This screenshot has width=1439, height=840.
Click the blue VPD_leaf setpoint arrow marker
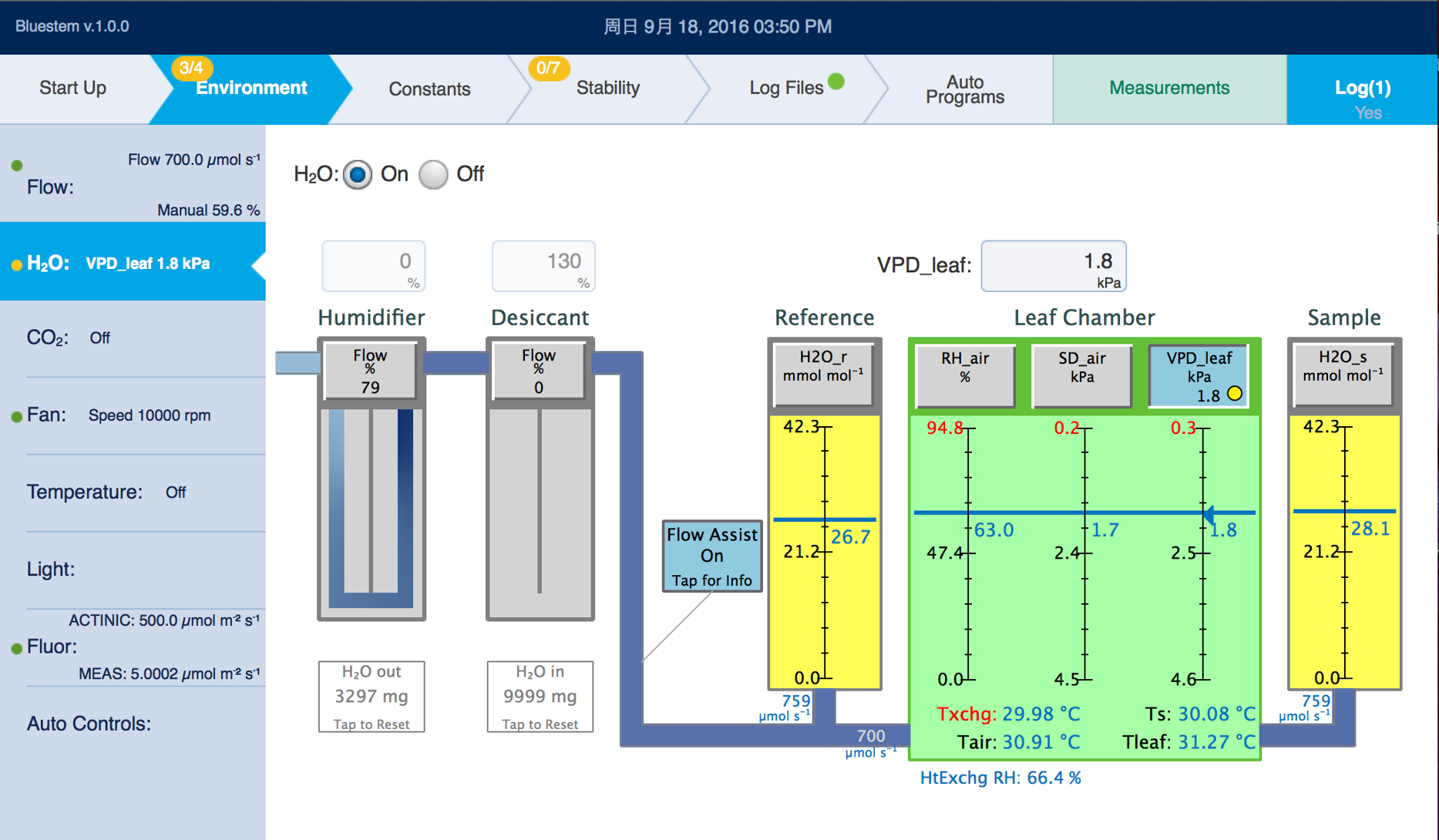[1209, 513]
